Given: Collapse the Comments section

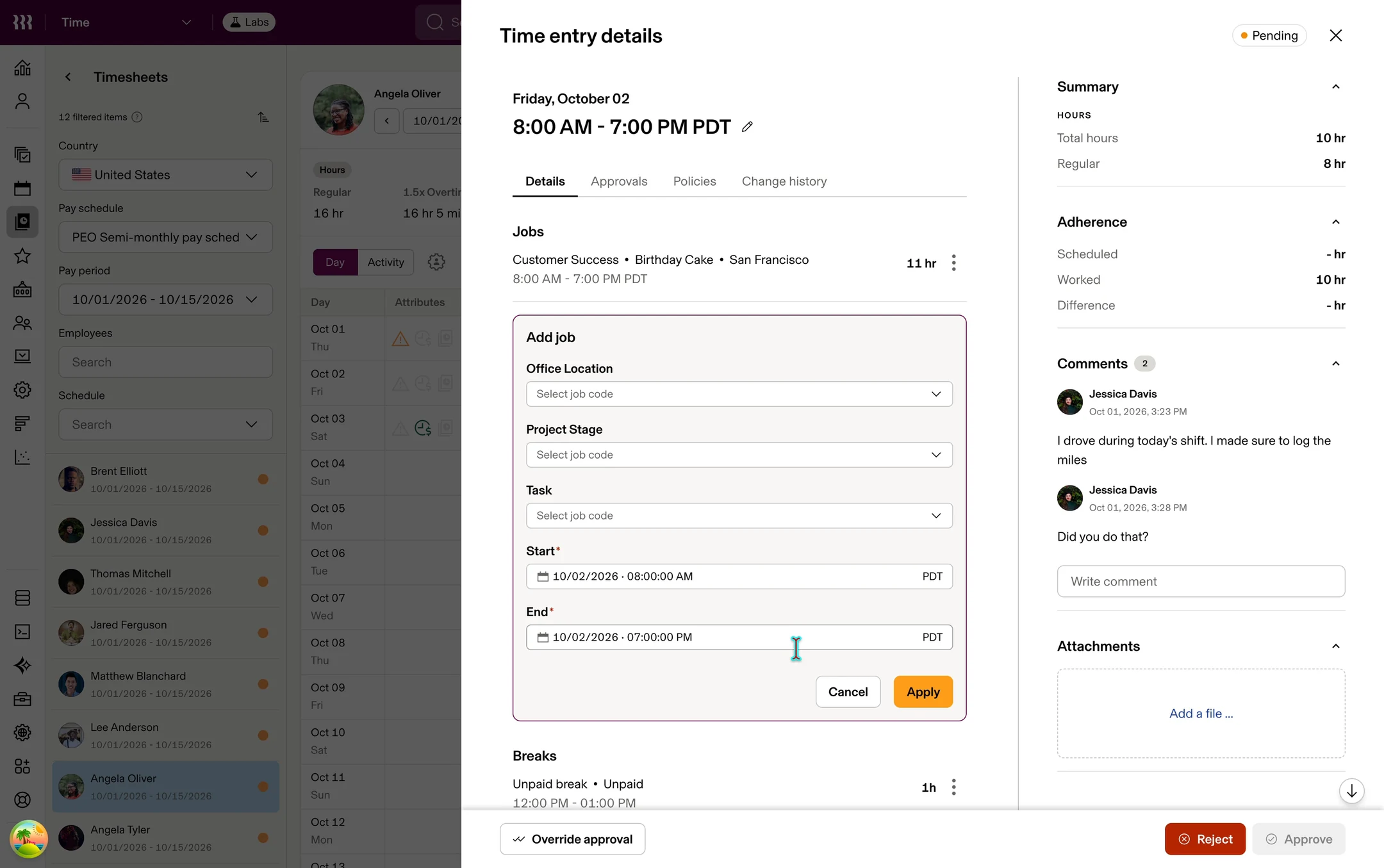Looking at the screenshot, I should [1336, 364].
